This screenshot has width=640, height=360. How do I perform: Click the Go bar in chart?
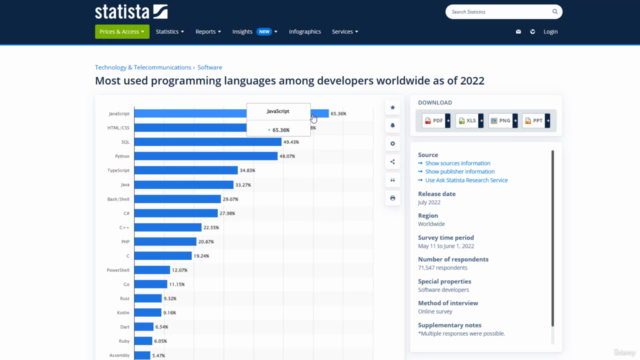pyautogui.click(x=151, y=284)
